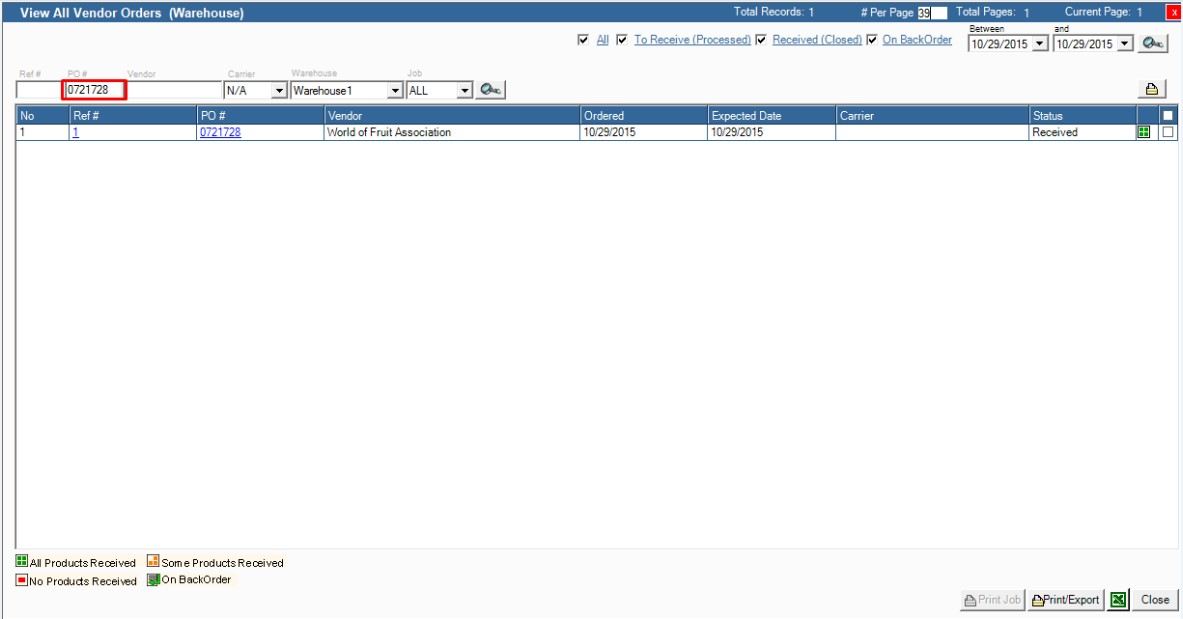Export to Excel using the green icon
This screenshot has width=1183, height=619.
pos(1119,600)
